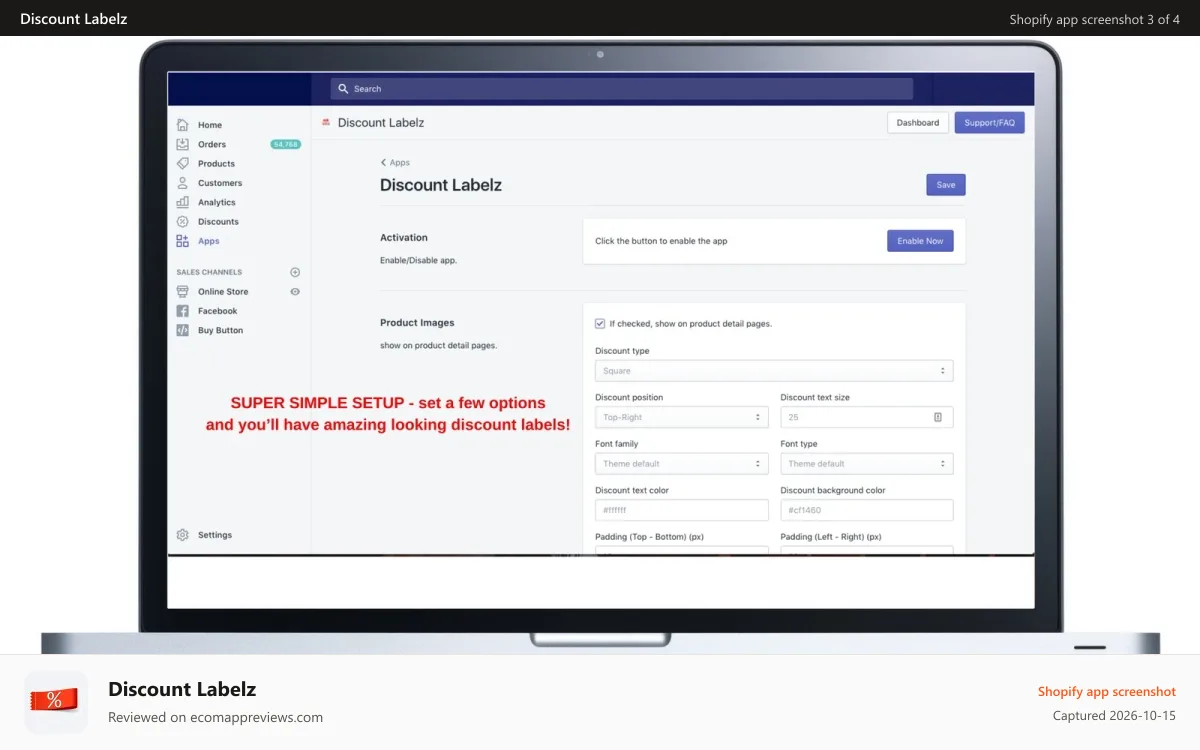Open Customers in the sidebar
The image size is (1200, 750).
[220, 183]
